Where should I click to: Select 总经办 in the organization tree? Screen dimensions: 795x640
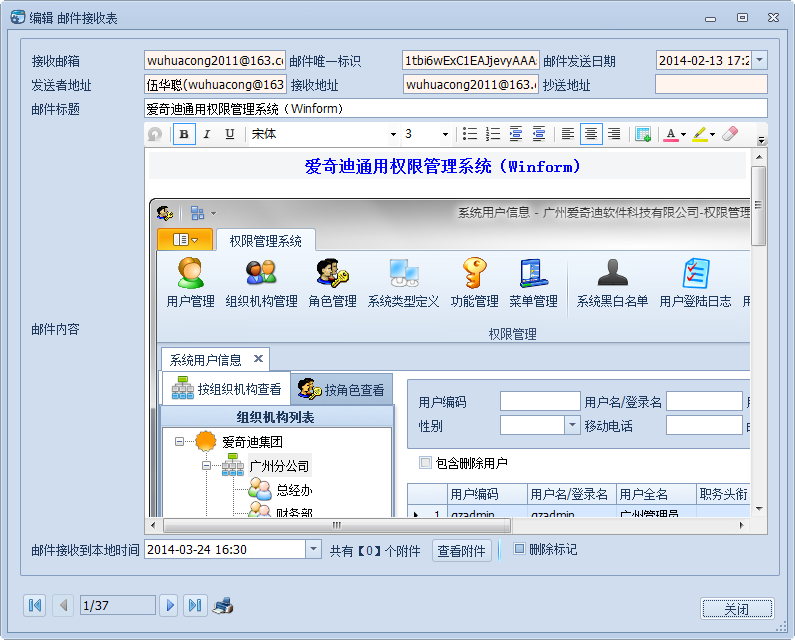pos(294,490)
